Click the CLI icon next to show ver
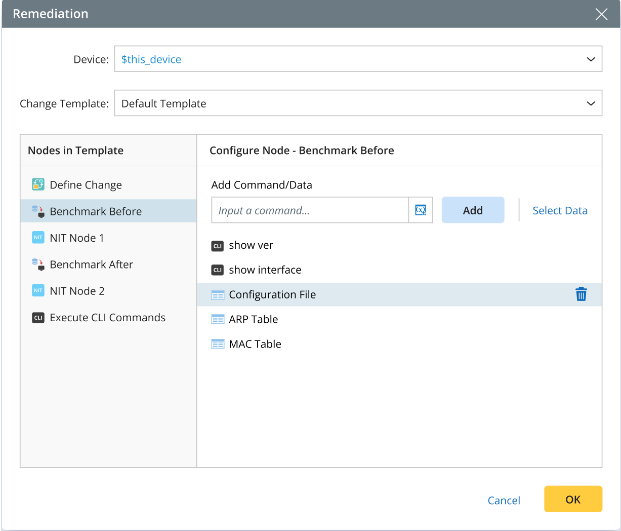Image resolution: width=621 pixels, height=531 pixels. 218,245
